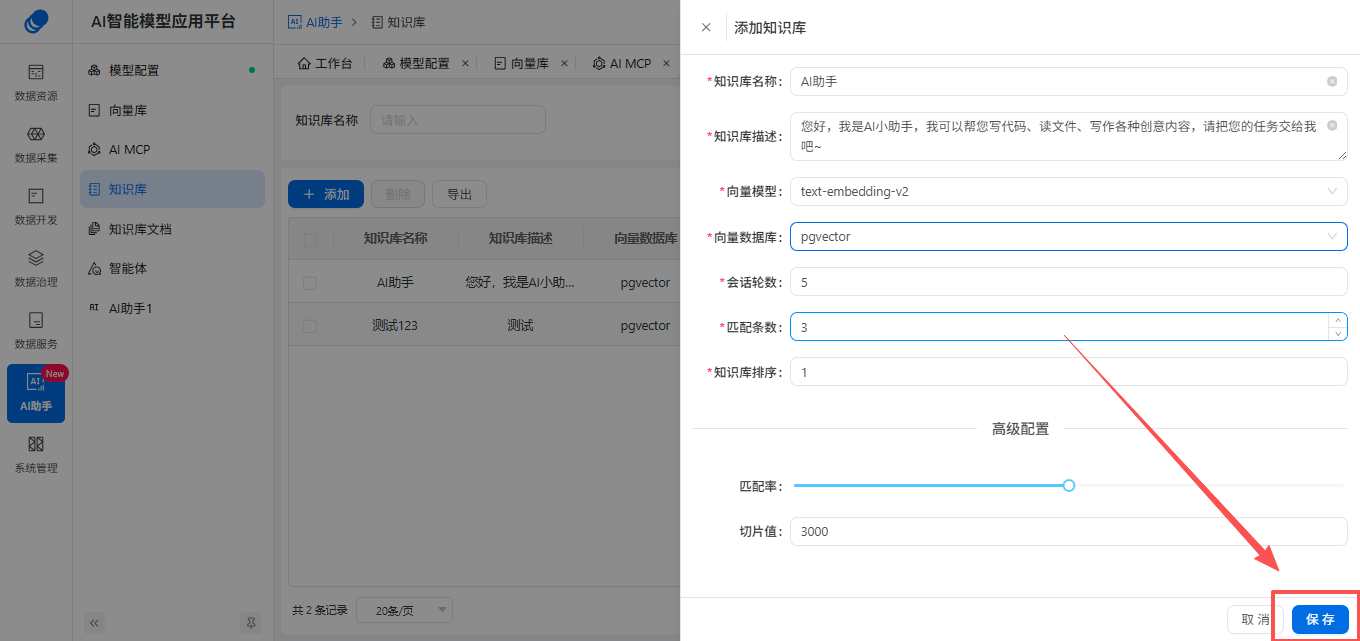Open 智能体 in side menu
This screenshot has height=641, width=1360.
point(172,268)
